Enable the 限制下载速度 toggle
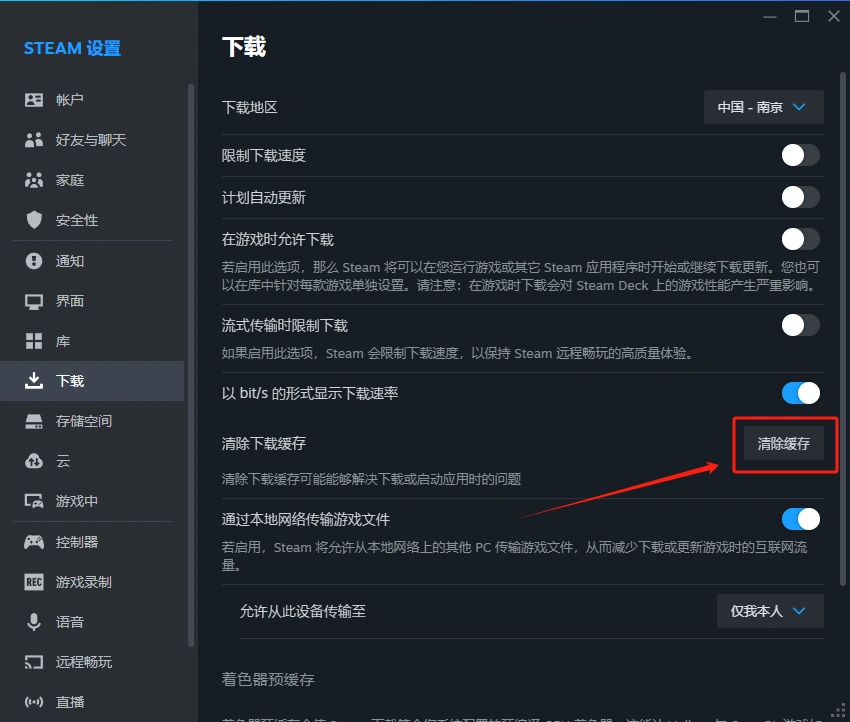 tap(800, 155)
